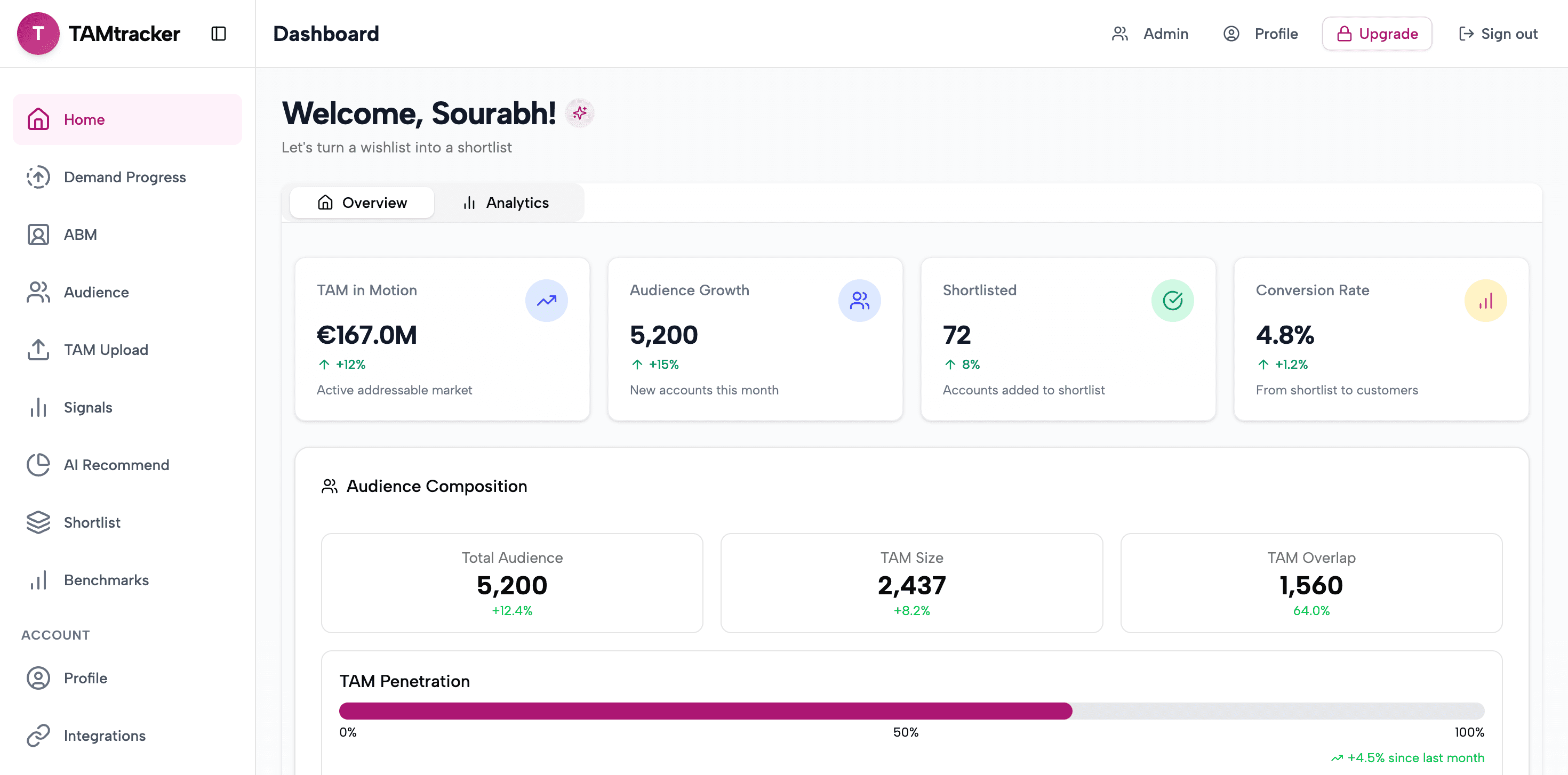Click the TAM Upload arrow icon

[38, 350]
